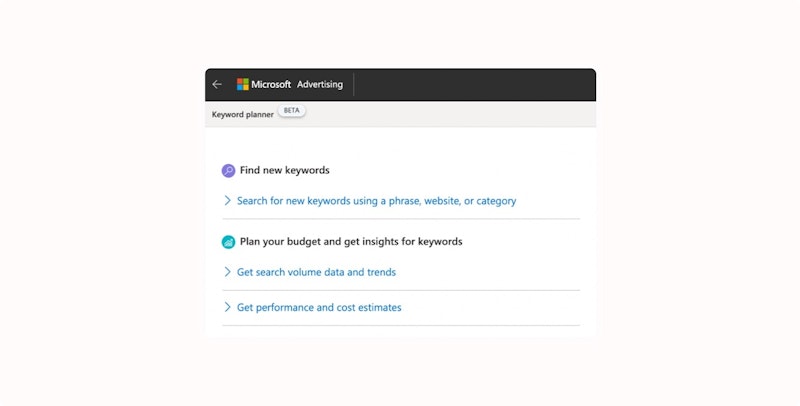Click the Microsoft four-square logo
The height and width of the screenshot is (406, 800).
coord(243,85)
